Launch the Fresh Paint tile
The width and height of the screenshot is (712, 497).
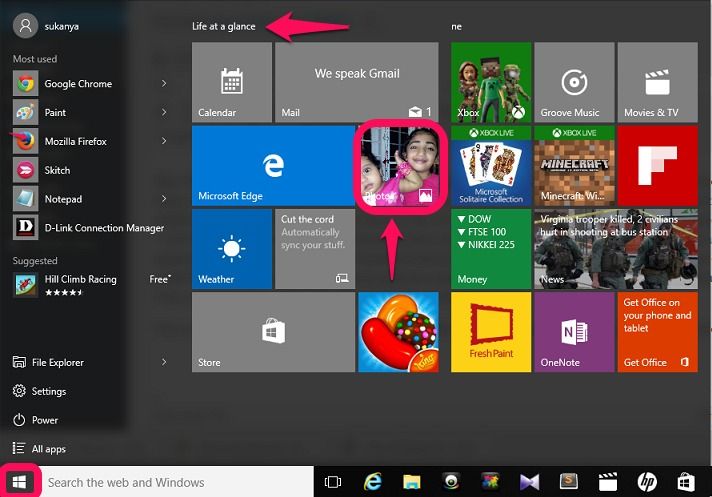pyautogui.click(x=491, y=332)
